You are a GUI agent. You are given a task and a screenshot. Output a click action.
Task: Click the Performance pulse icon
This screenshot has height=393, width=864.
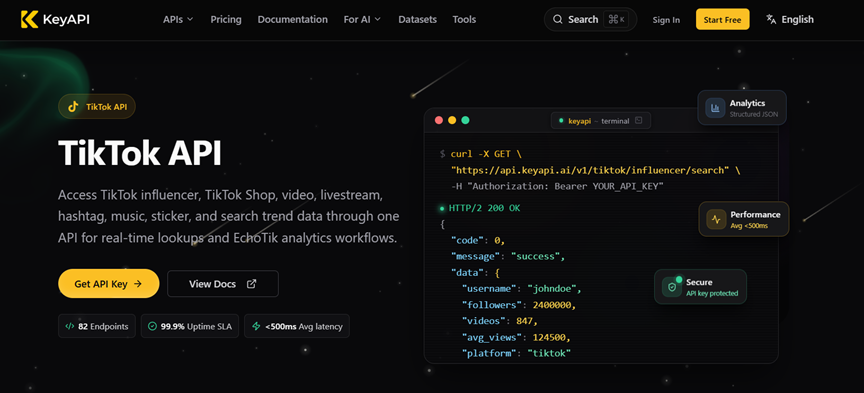[x=716, y=219]
